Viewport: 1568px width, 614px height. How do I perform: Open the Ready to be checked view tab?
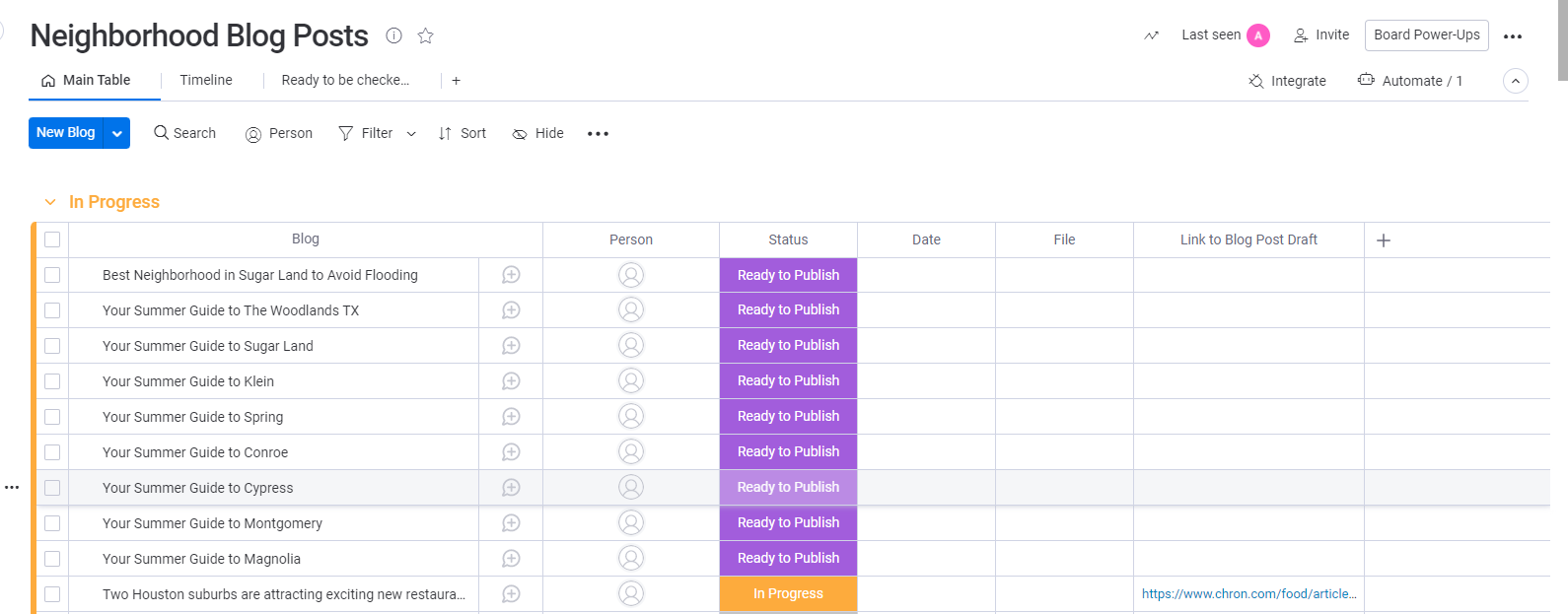pos(345,81)
